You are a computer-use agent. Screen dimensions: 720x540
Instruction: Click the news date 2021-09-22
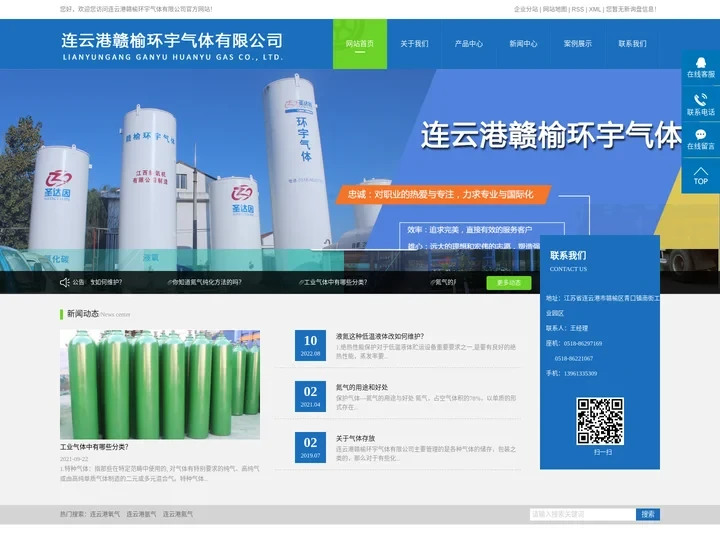coord(74,459)
